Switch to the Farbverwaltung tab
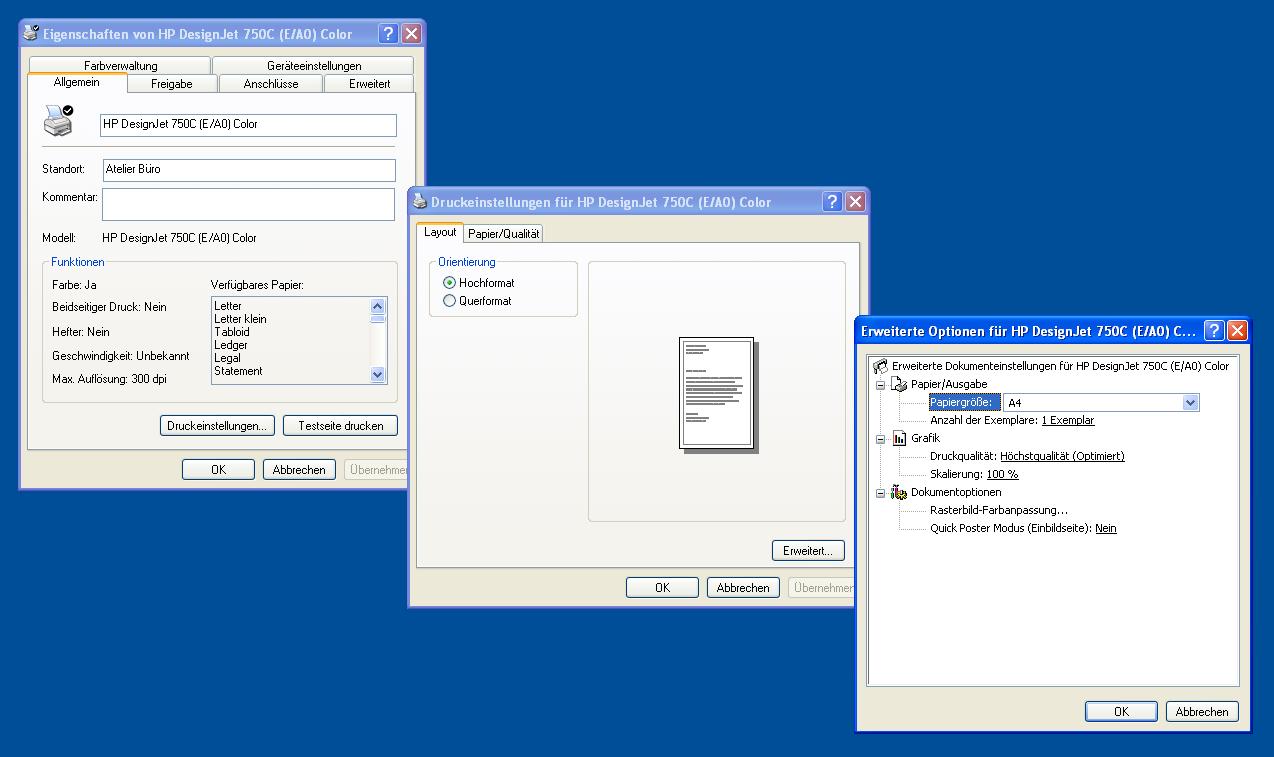 tap(120, 66)
